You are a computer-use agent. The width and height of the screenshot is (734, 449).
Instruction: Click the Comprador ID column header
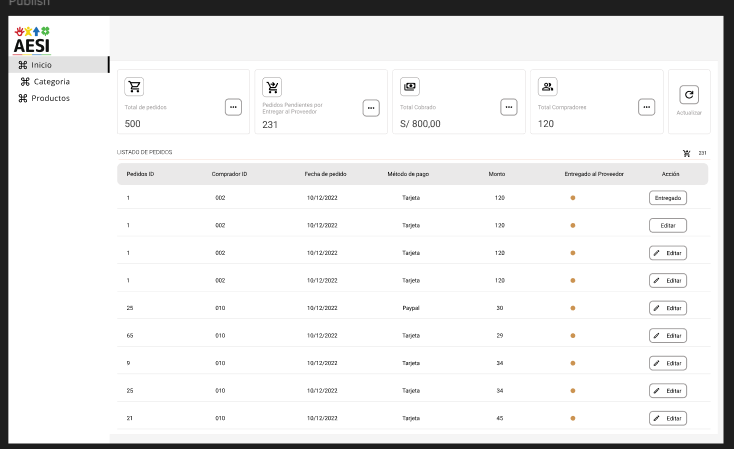[229, 174]
